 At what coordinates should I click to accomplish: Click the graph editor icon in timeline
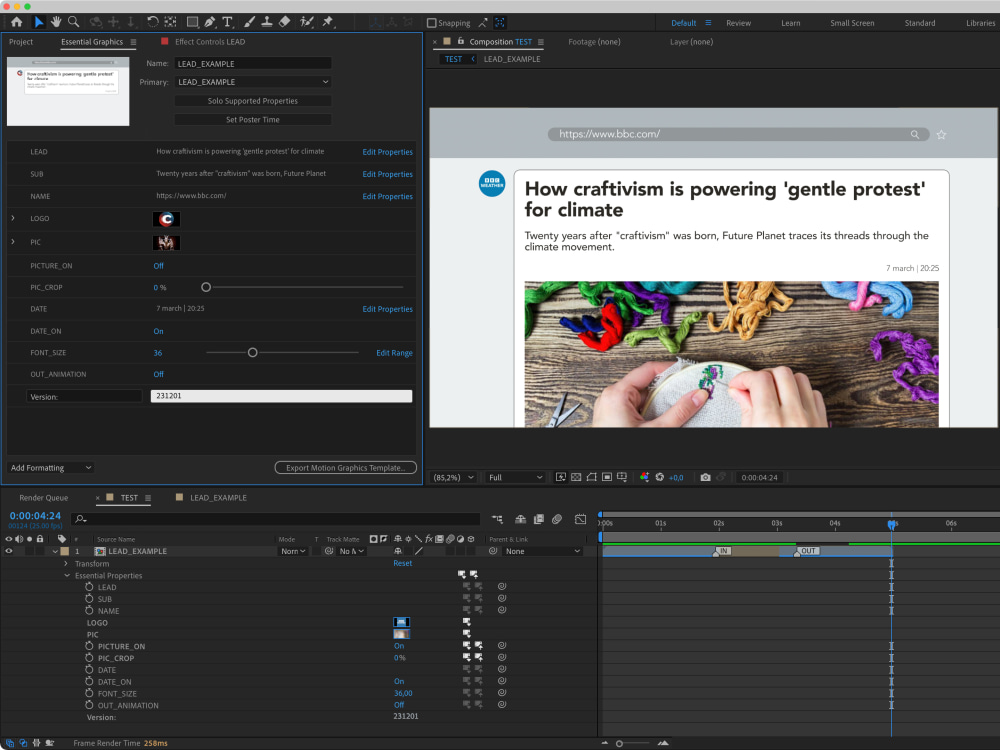(580, 519)
